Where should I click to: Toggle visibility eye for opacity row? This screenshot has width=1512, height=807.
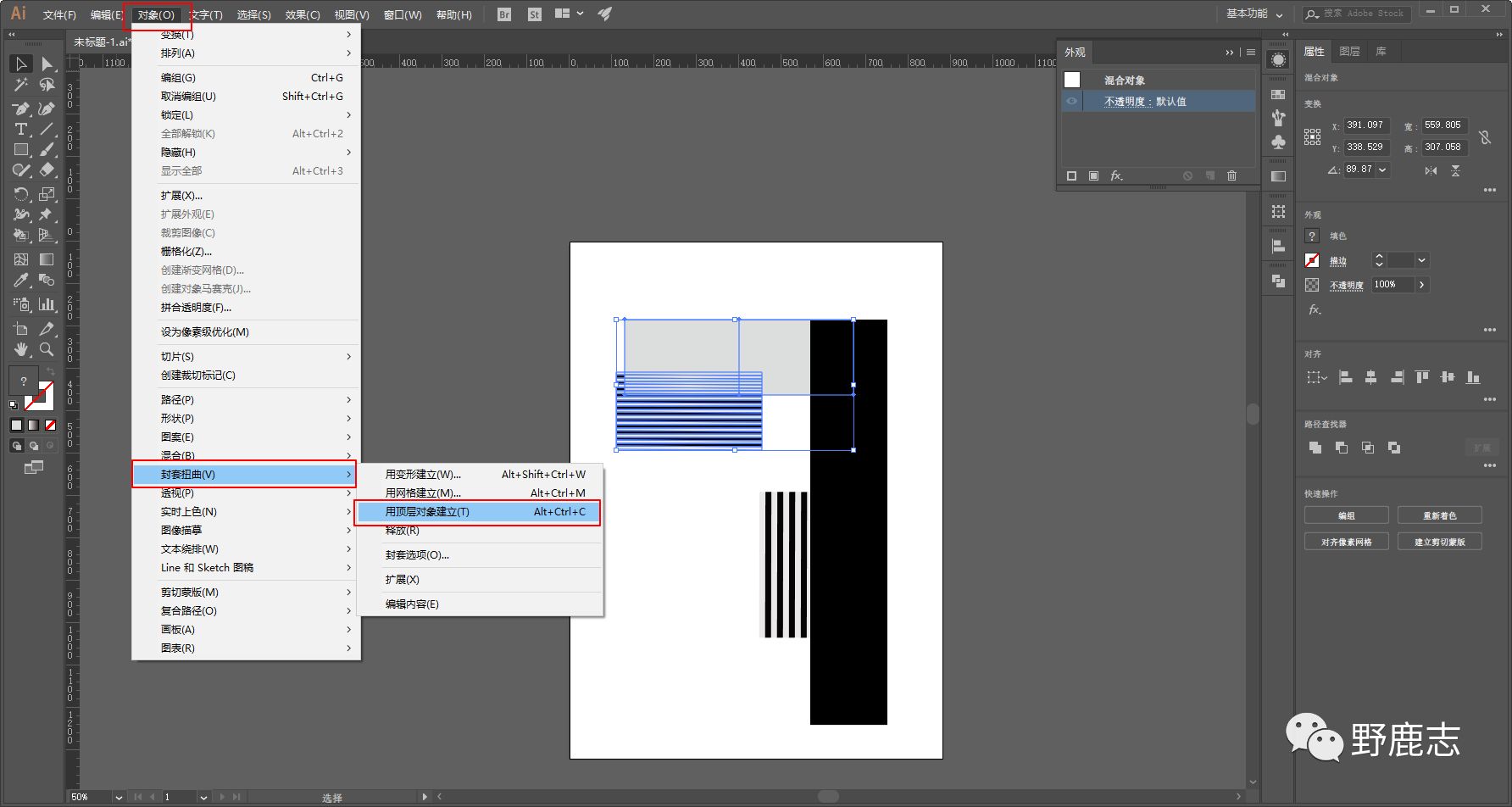tap(1072, 101)
